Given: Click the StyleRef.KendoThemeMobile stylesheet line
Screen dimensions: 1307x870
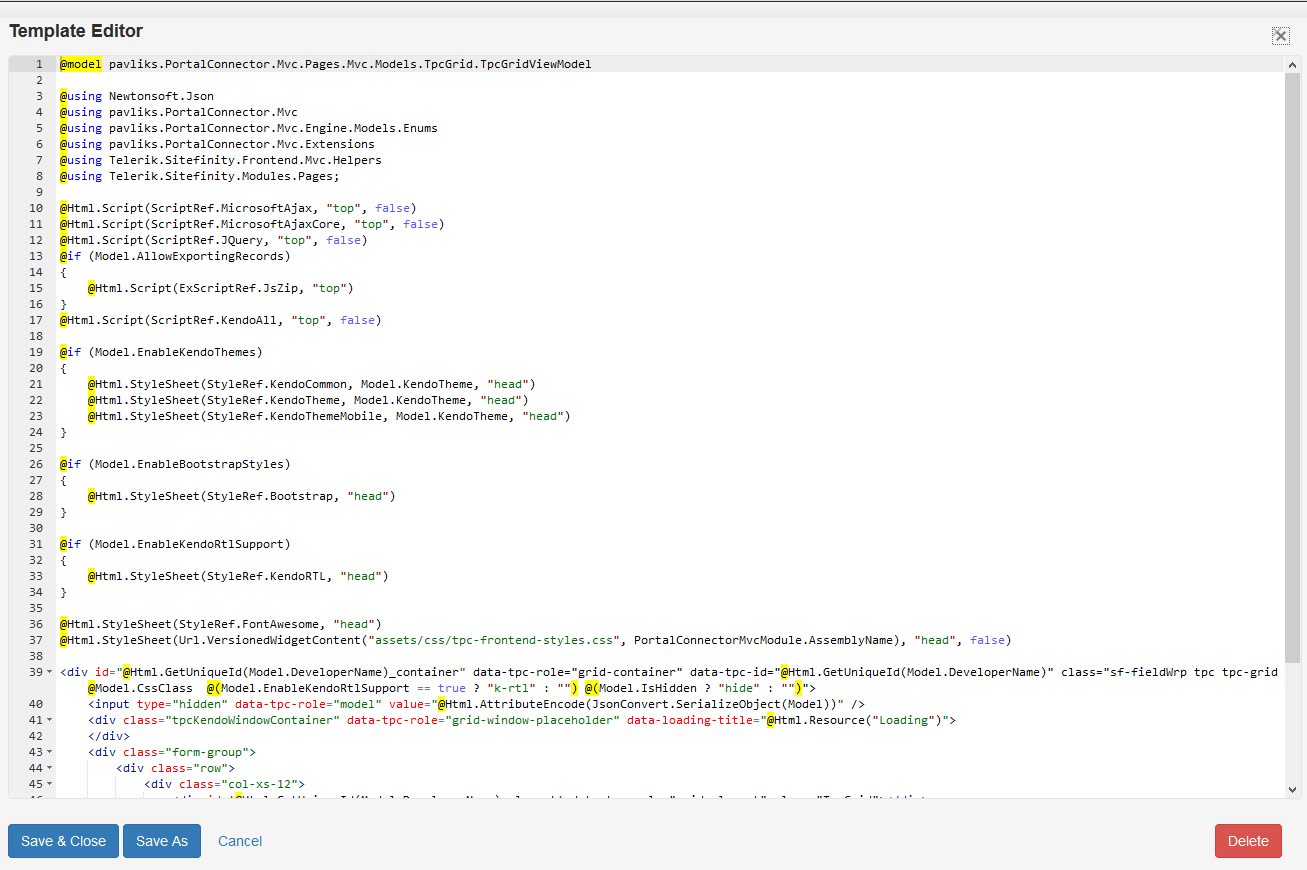Looking at the screenshot, I should pos(329,416).
